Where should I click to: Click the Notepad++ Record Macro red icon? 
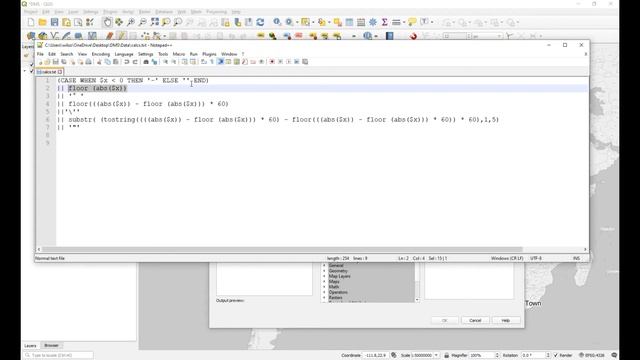click(272, 62)
